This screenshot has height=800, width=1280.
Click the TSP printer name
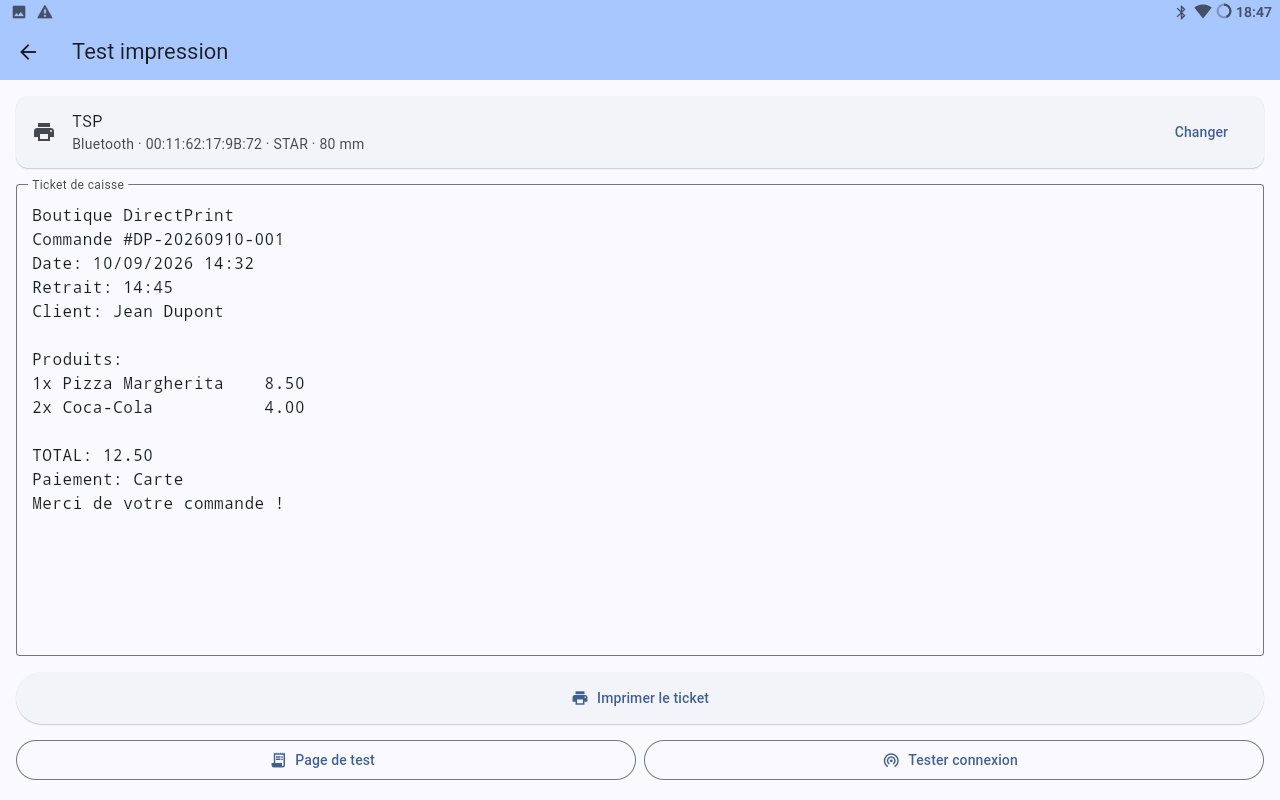click(87, 121)
